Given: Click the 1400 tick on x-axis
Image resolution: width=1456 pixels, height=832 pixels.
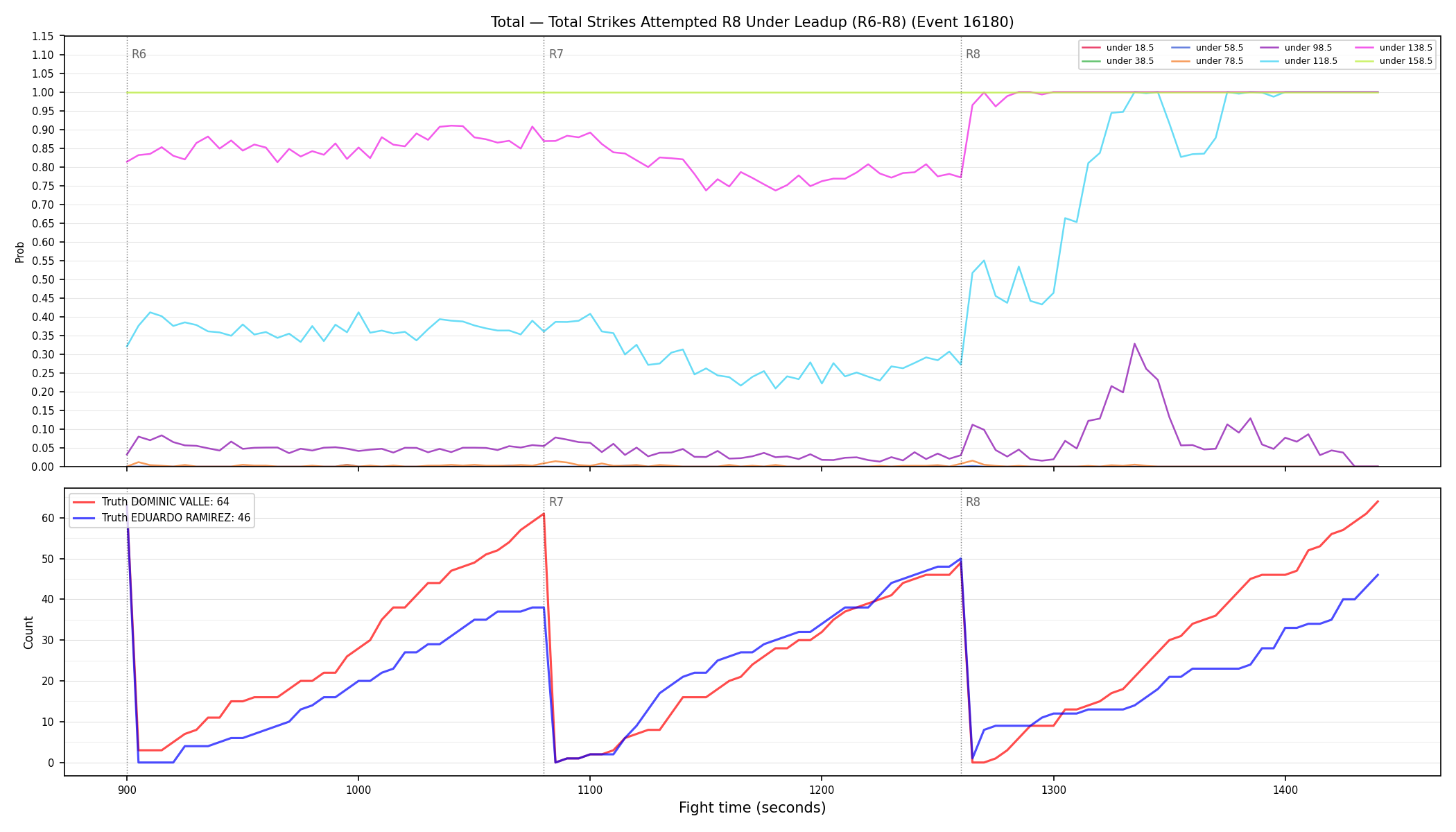Looking at the screenshot, I should point(1285,790).
